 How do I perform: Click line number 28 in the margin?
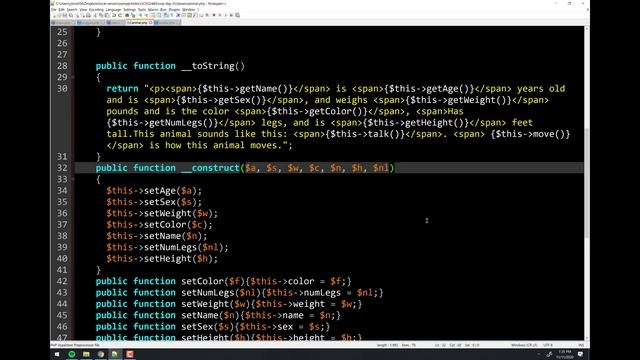[x=62, y=66]
